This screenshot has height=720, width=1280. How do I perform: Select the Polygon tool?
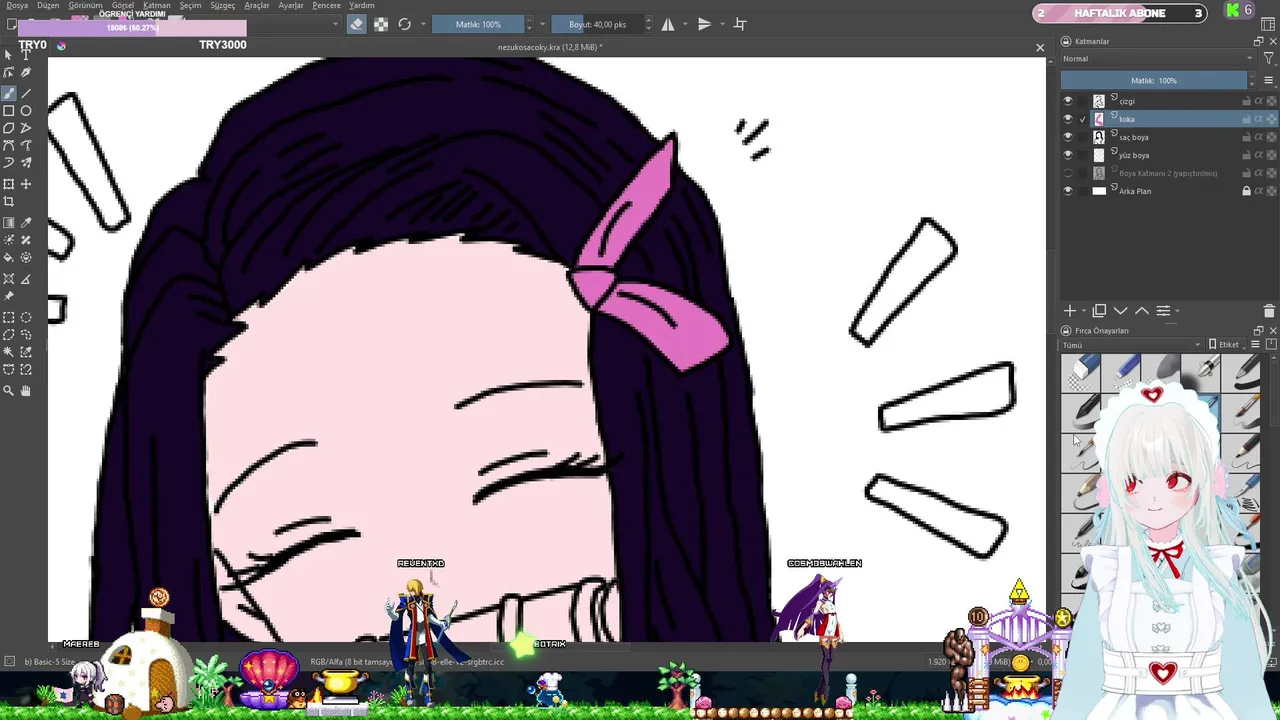tap(8, 128)
